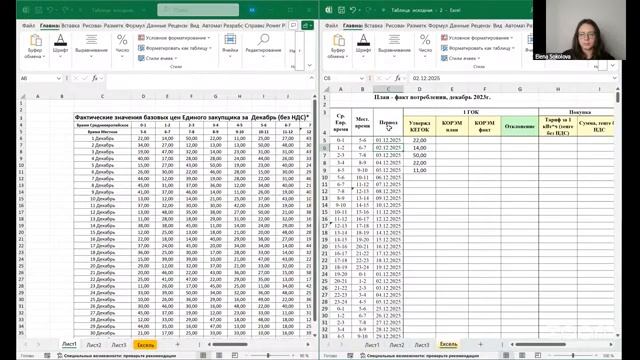Open Alignment group in left Excel window
This screenshot has height=360, width=640.
(91, 45)
